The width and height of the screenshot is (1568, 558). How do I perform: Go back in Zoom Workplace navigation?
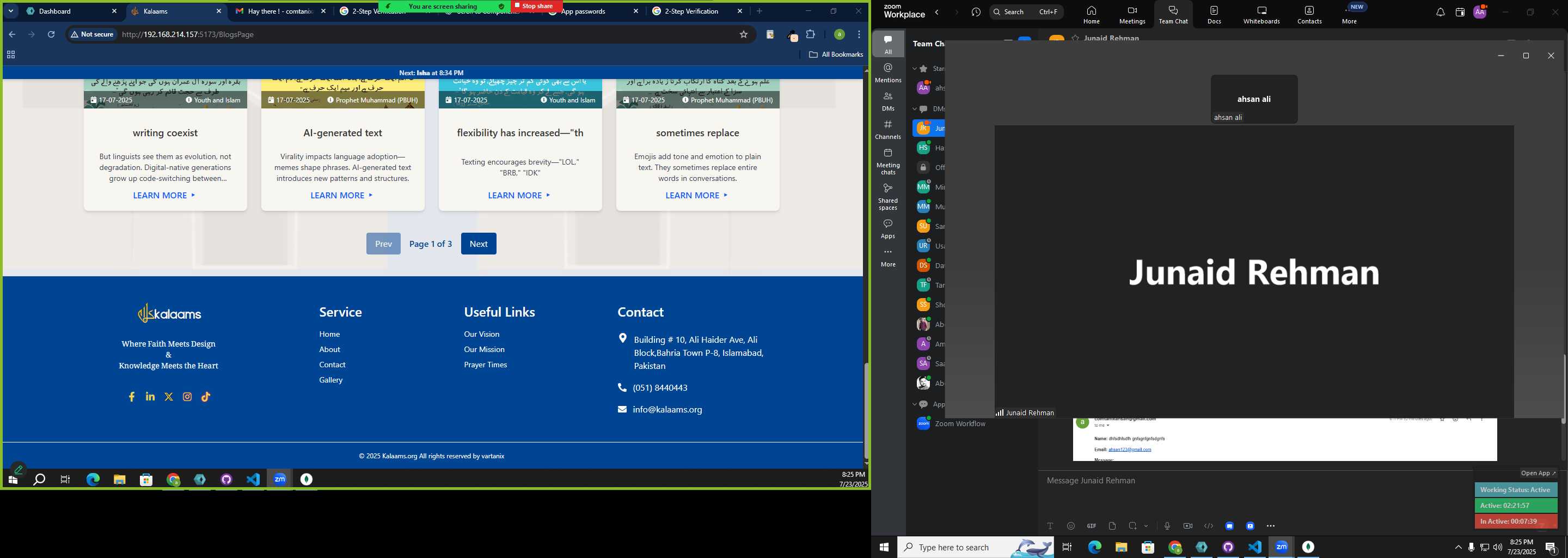coord(937,12)
